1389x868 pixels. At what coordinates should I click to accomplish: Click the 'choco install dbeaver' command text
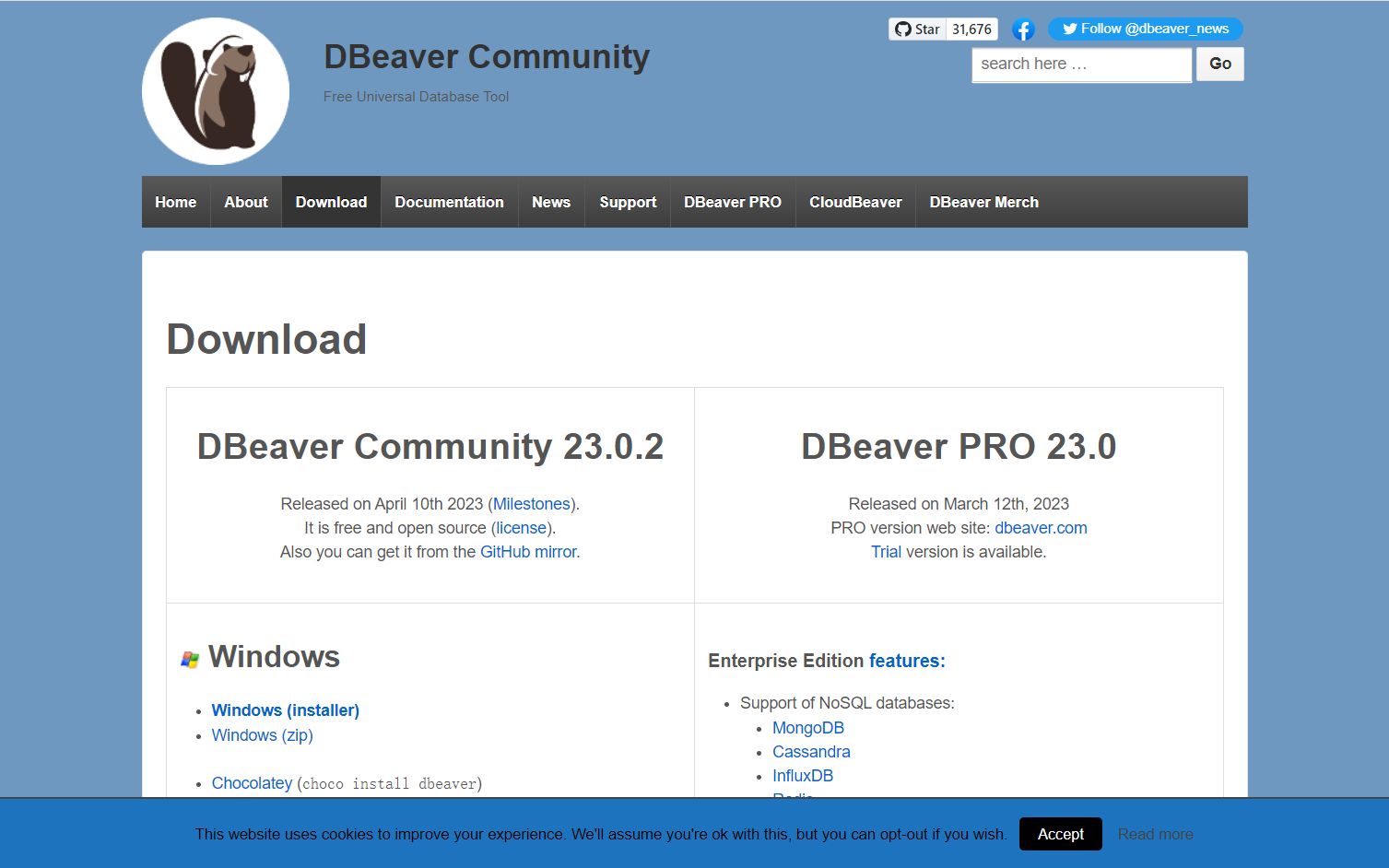389,784
